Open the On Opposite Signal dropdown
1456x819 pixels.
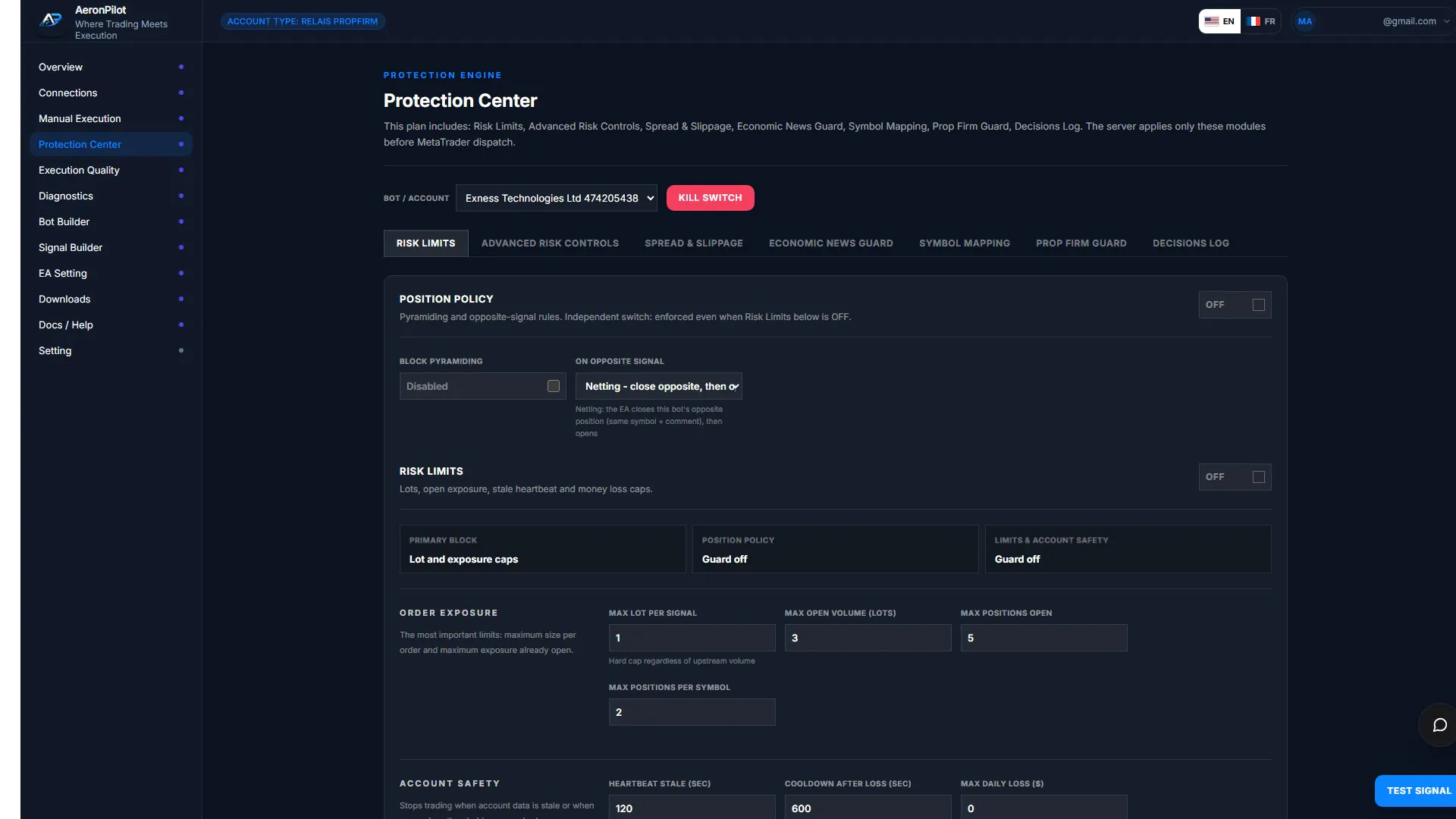pos(658,386)
